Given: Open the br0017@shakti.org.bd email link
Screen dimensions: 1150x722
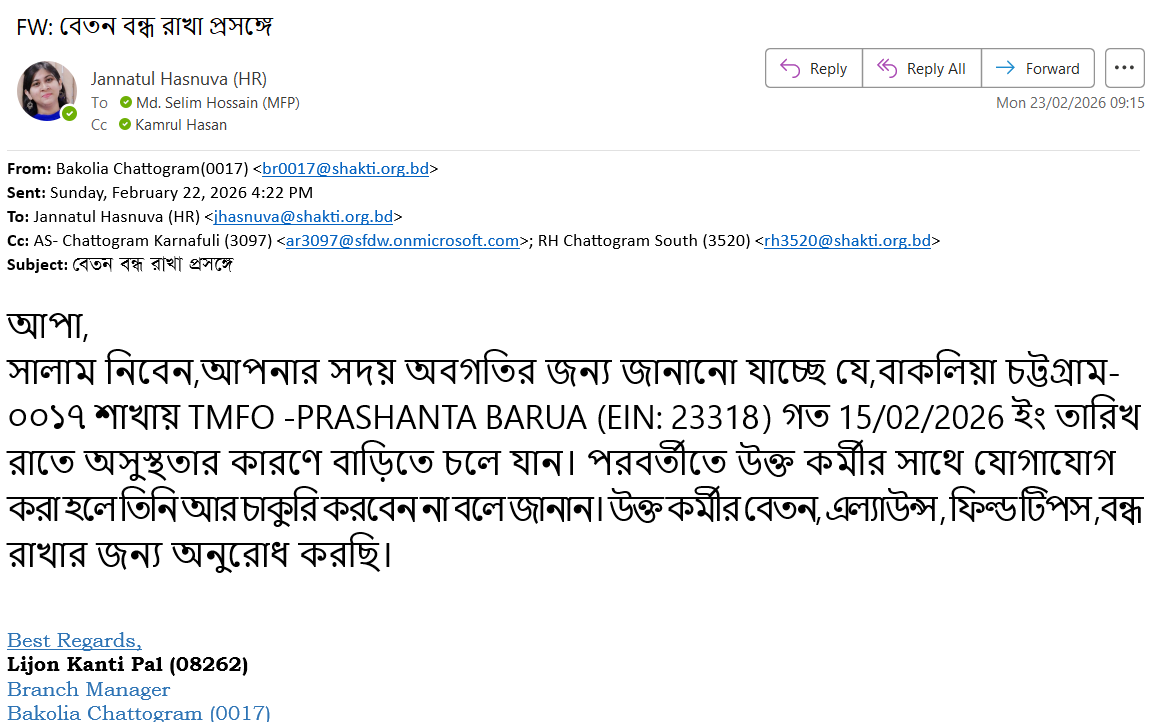Looking at the screenshot, I should [x=345, y=169].
